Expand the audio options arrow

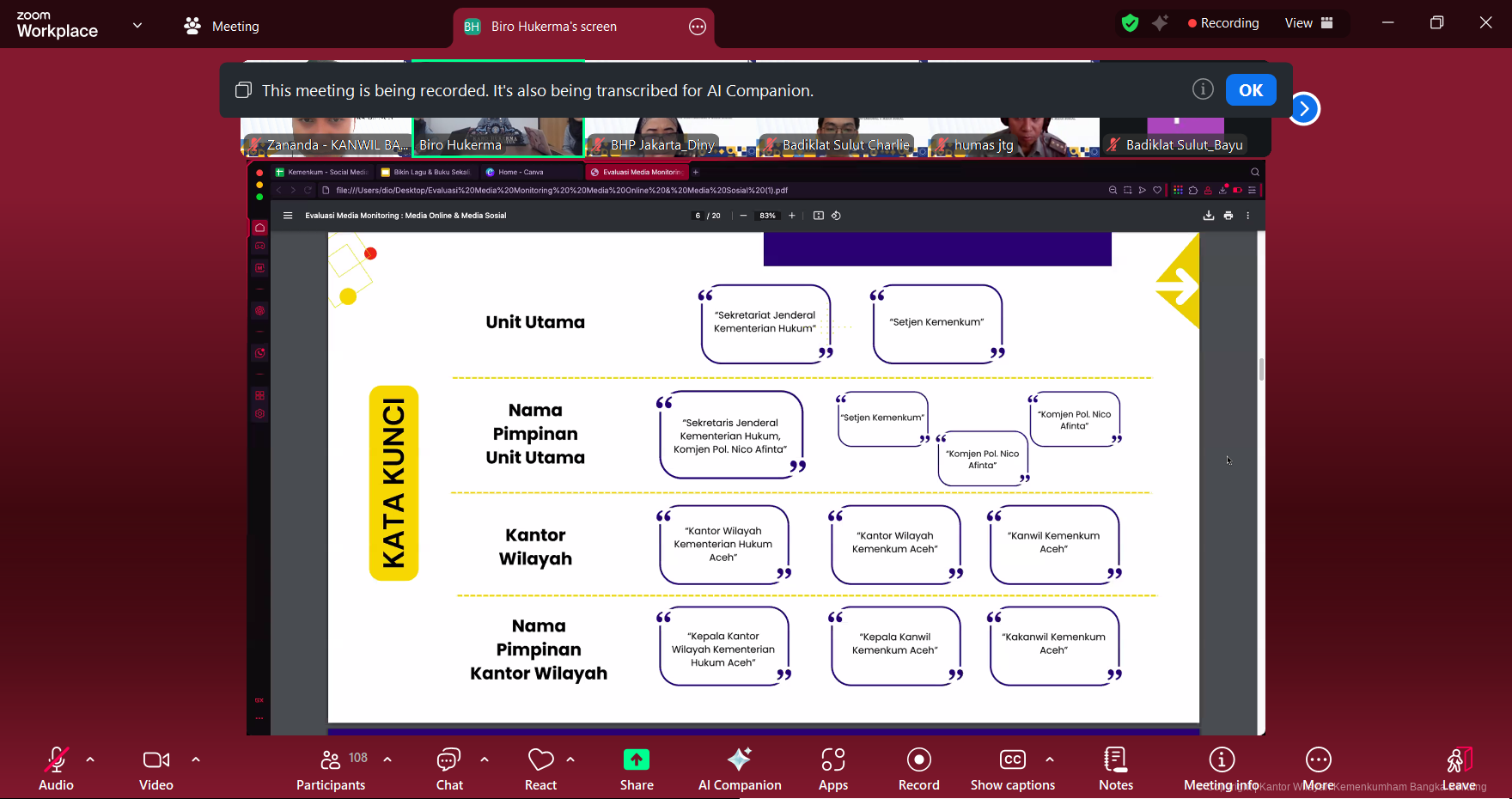click(x=90, y=759)
